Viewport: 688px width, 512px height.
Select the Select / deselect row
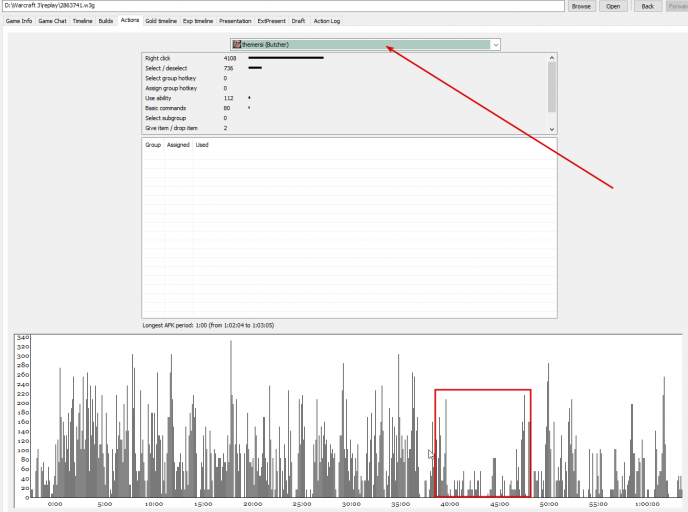click(x=344, y=68)
